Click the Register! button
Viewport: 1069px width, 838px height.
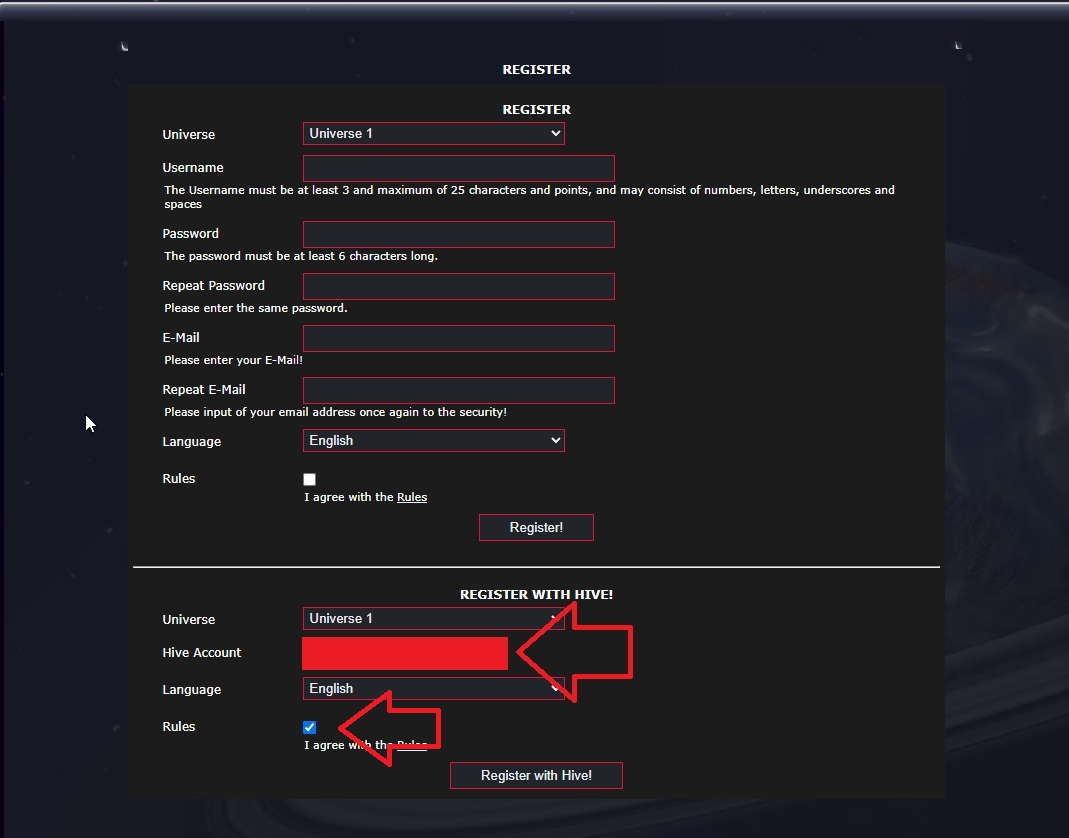[537, 528]
